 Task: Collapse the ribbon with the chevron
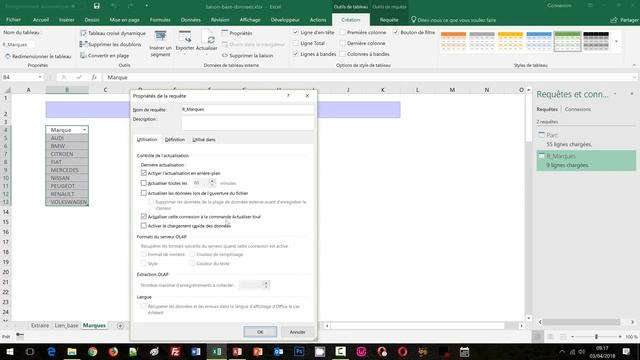tap(634, 65)
